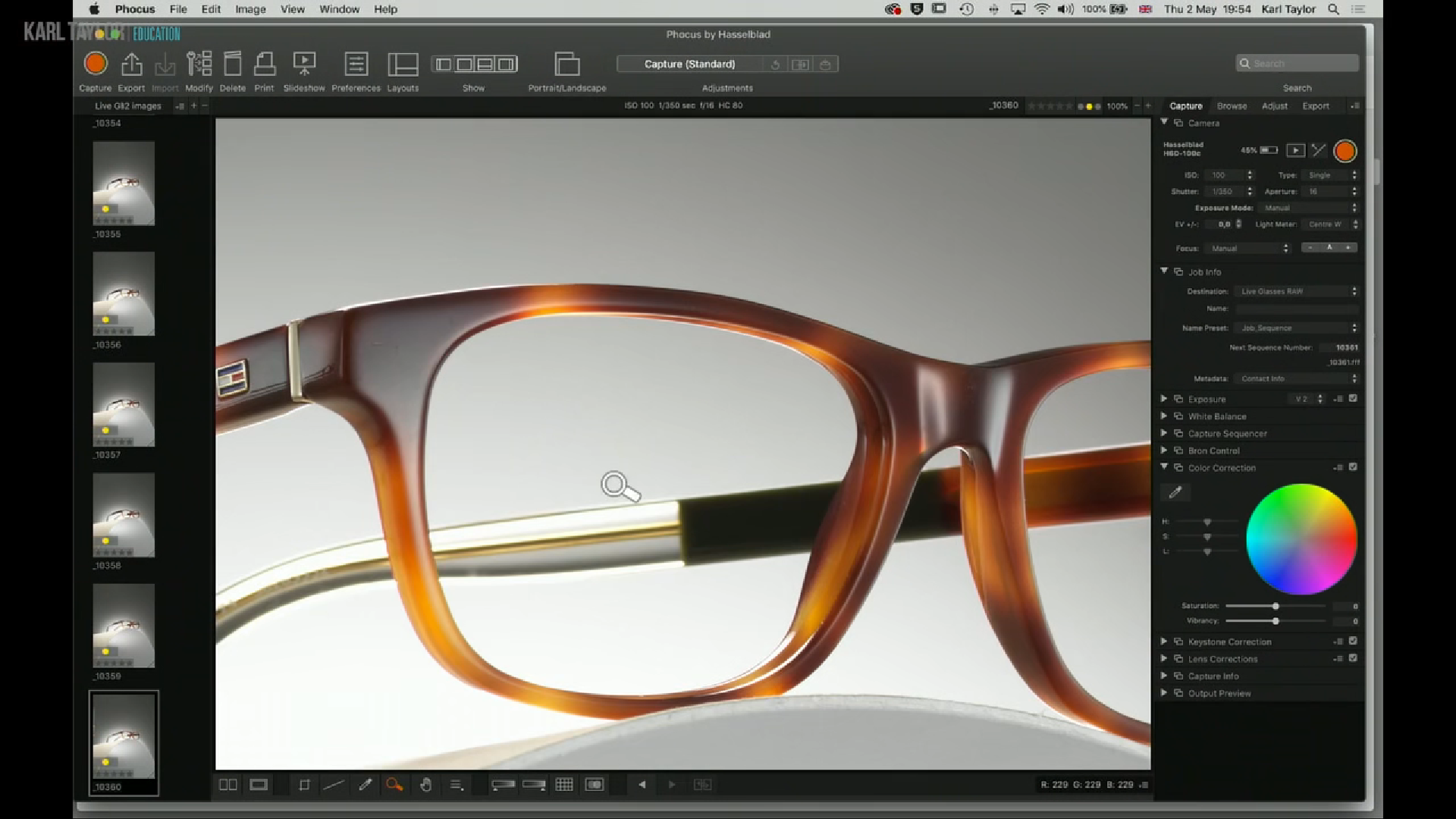The width and height of the screenshot is (1456, 819).
Task: Start the Slideshow from toolbar
Action: tap(304, 64)
